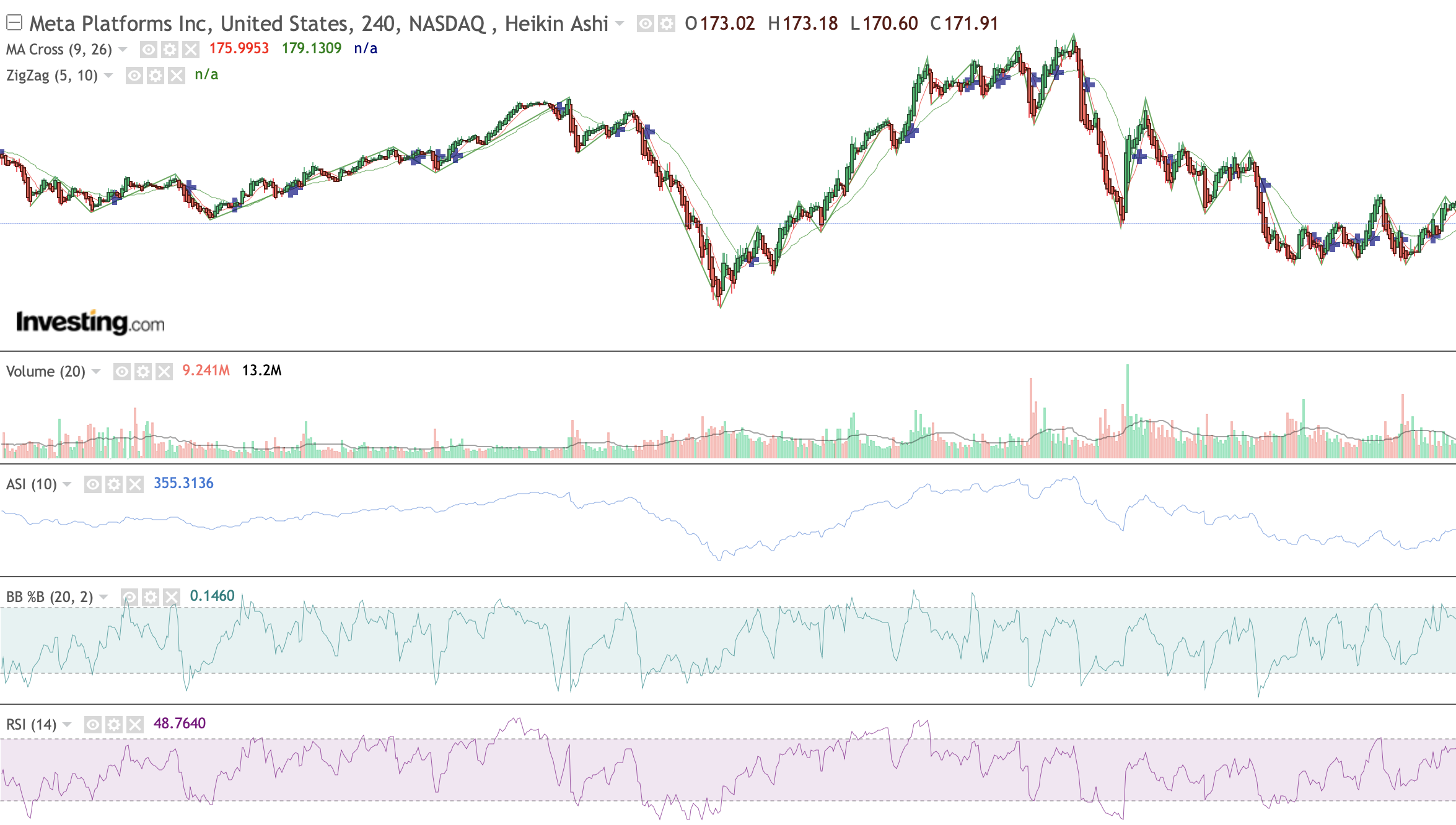Expand the RSI (14) dropdown arrow
1456x825 pixels.
tap(67, 725)
